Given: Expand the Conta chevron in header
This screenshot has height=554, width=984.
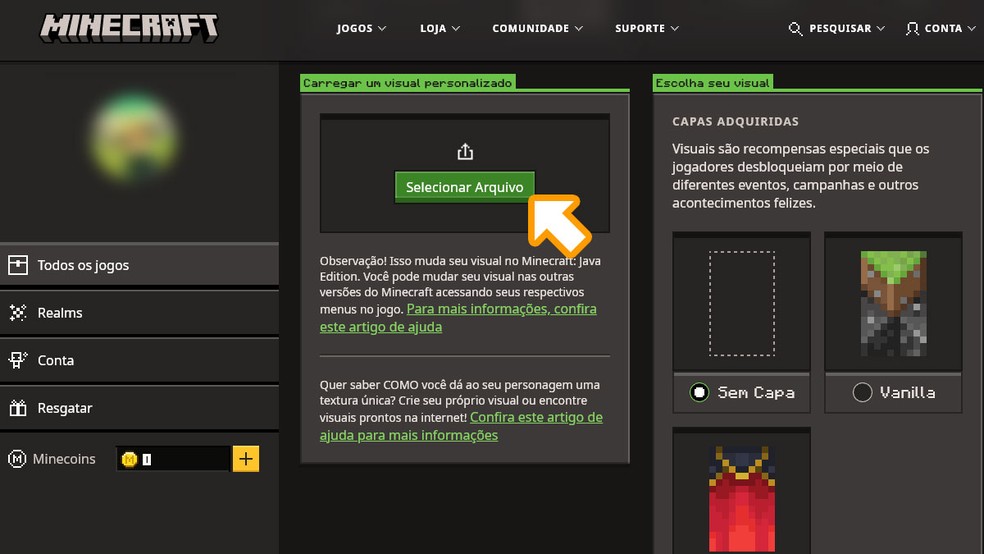Looking at the screenshot, I should coord(971,29).
